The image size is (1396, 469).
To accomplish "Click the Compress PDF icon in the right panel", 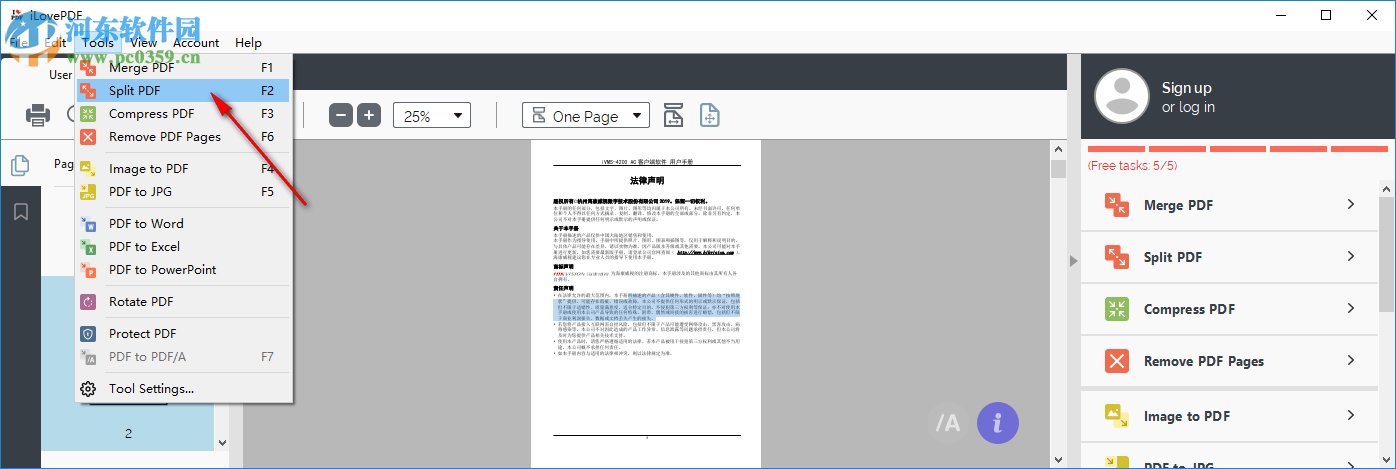I will point(1116,309).
